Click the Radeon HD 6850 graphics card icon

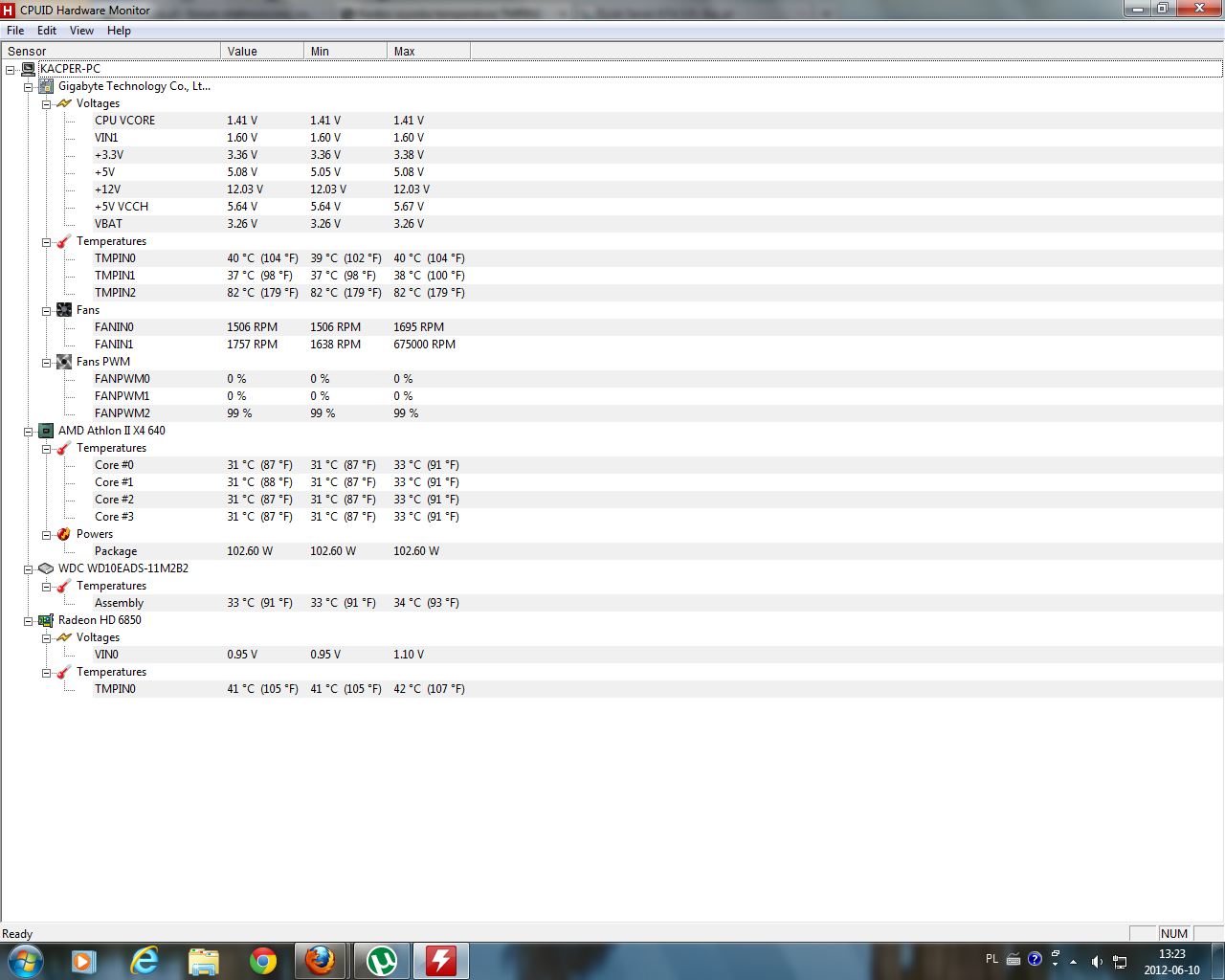(46, 620)
